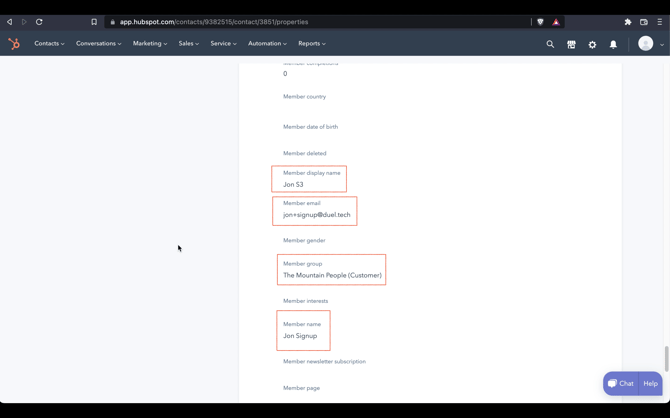Click the Help button
This screenshot has height=418, width=670.
(x=650, y=383)
